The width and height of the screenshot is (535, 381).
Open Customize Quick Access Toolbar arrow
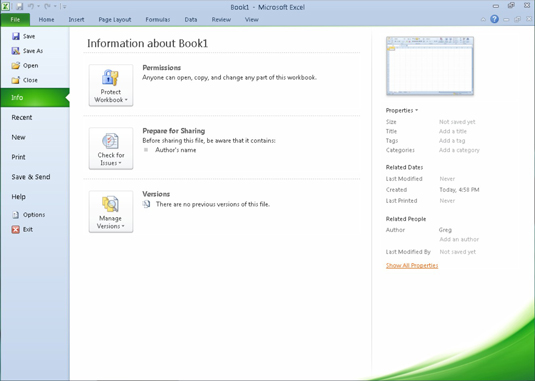point(64,6)
